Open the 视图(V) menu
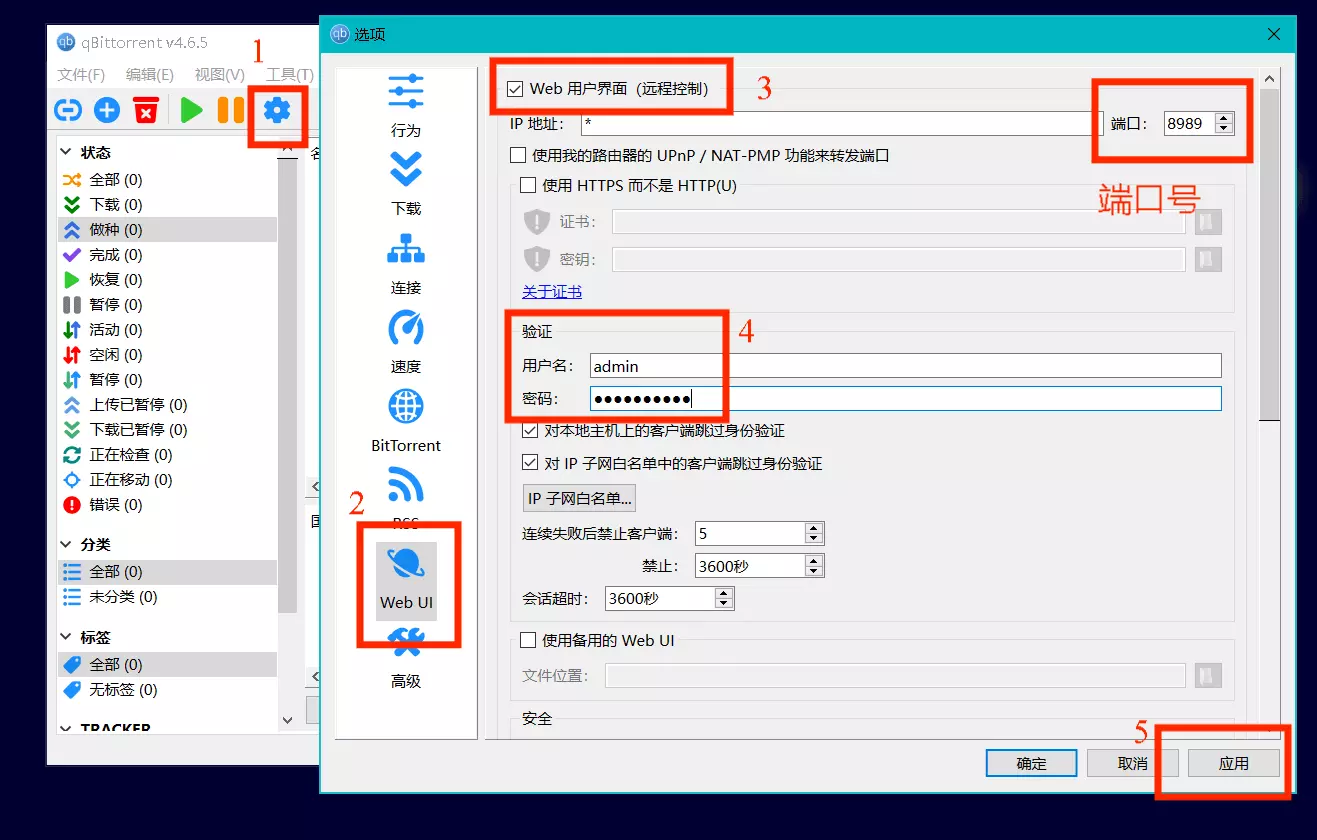This screenshot has height=840, width=1317. coord(219,75)
